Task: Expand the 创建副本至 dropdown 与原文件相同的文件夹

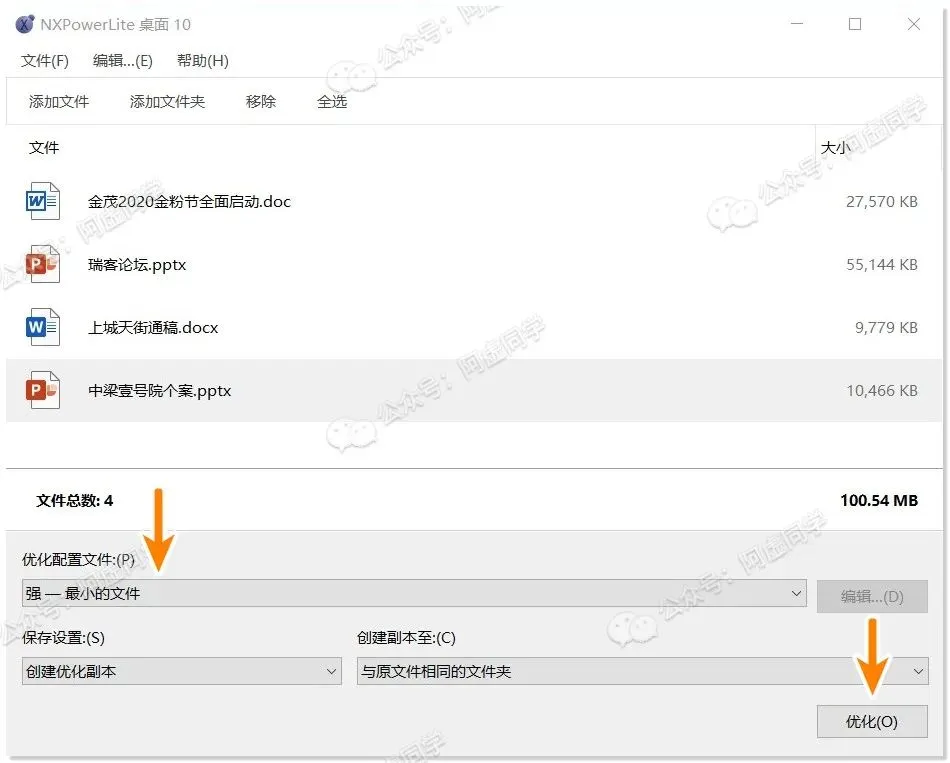Action: pyautogui.click(x=642, y=671)
